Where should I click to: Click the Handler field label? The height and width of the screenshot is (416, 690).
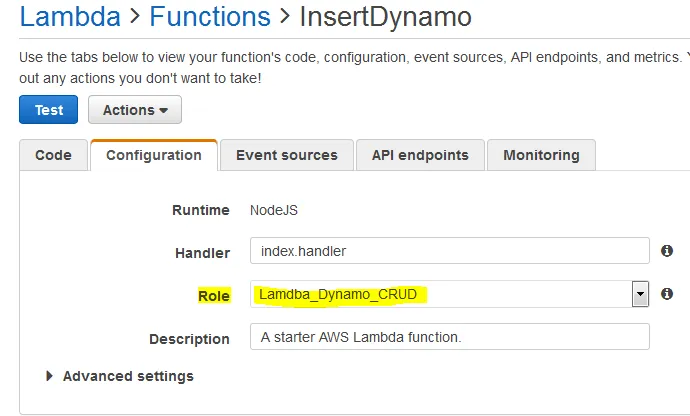pos(202,253)
